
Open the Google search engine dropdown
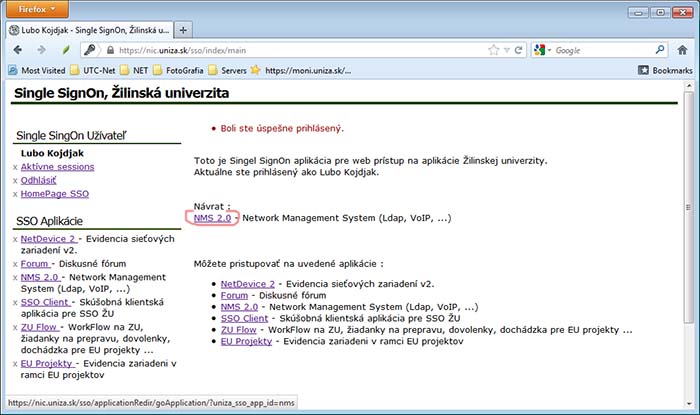(x=543, y=50)
